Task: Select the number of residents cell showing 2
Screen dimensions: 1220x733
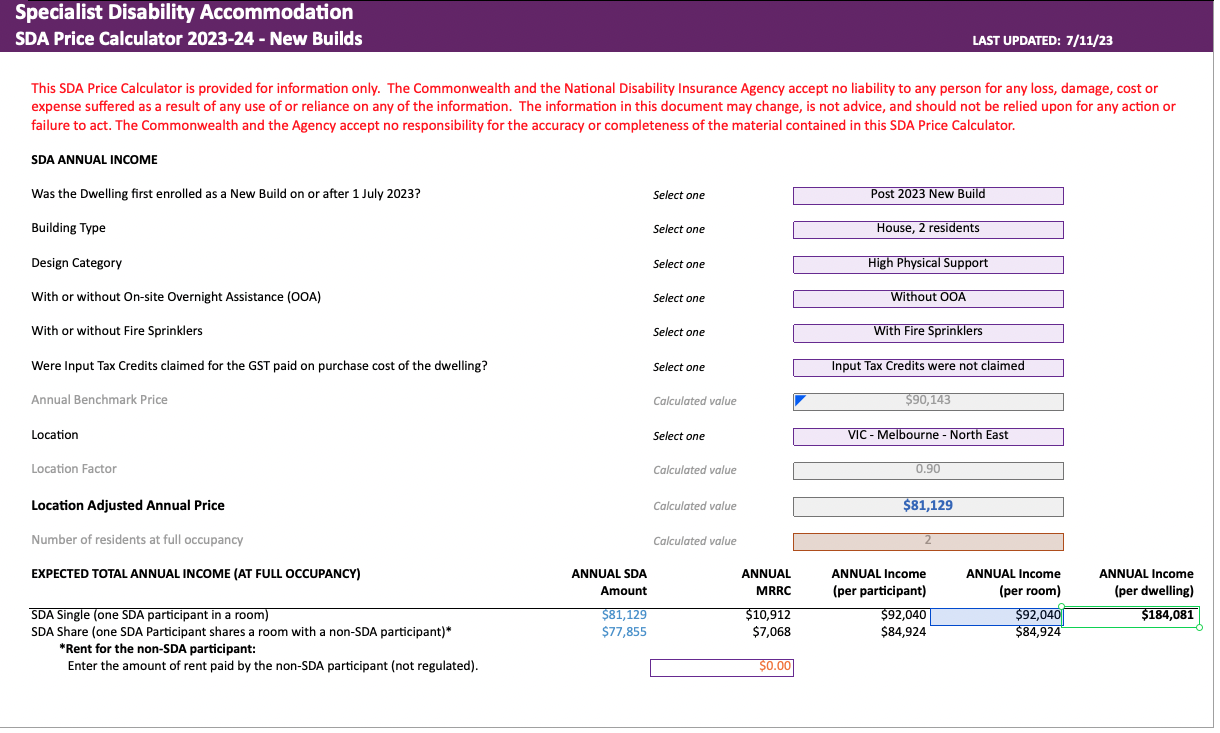Action: 928,541
